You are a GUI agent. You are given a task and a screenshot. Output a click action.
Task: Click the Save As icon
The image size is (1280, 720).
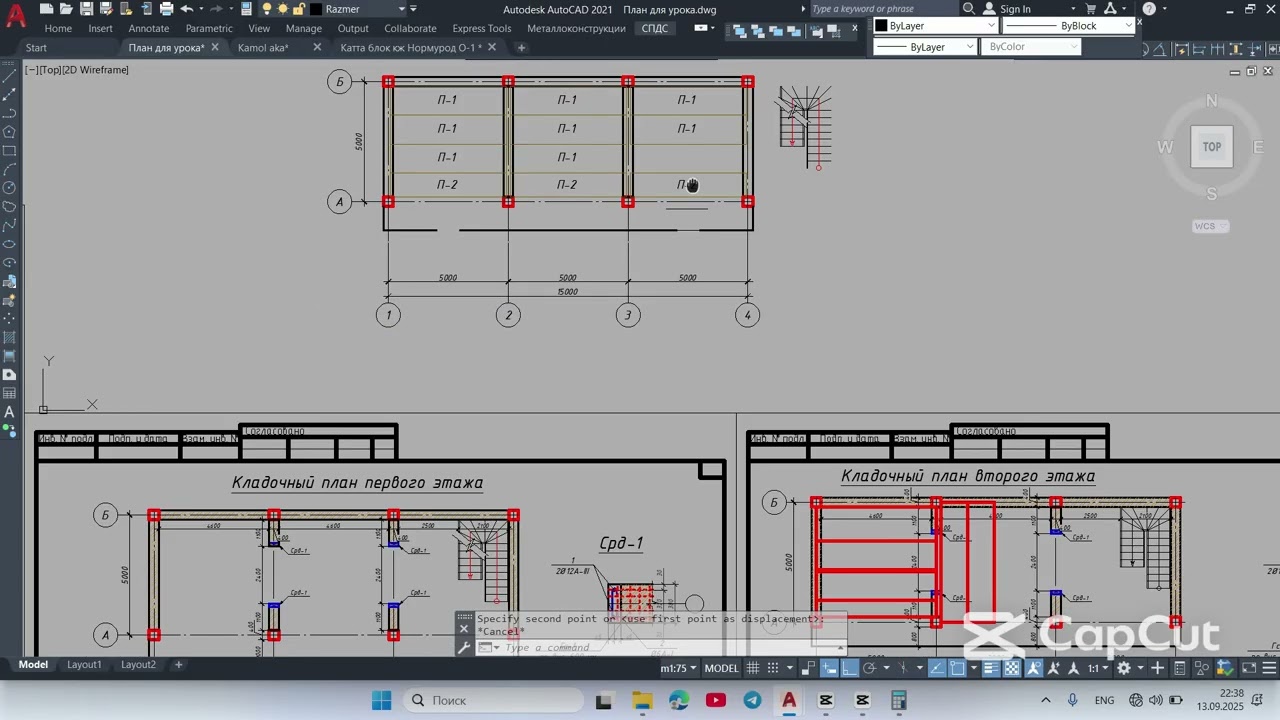tap(106, 9)
